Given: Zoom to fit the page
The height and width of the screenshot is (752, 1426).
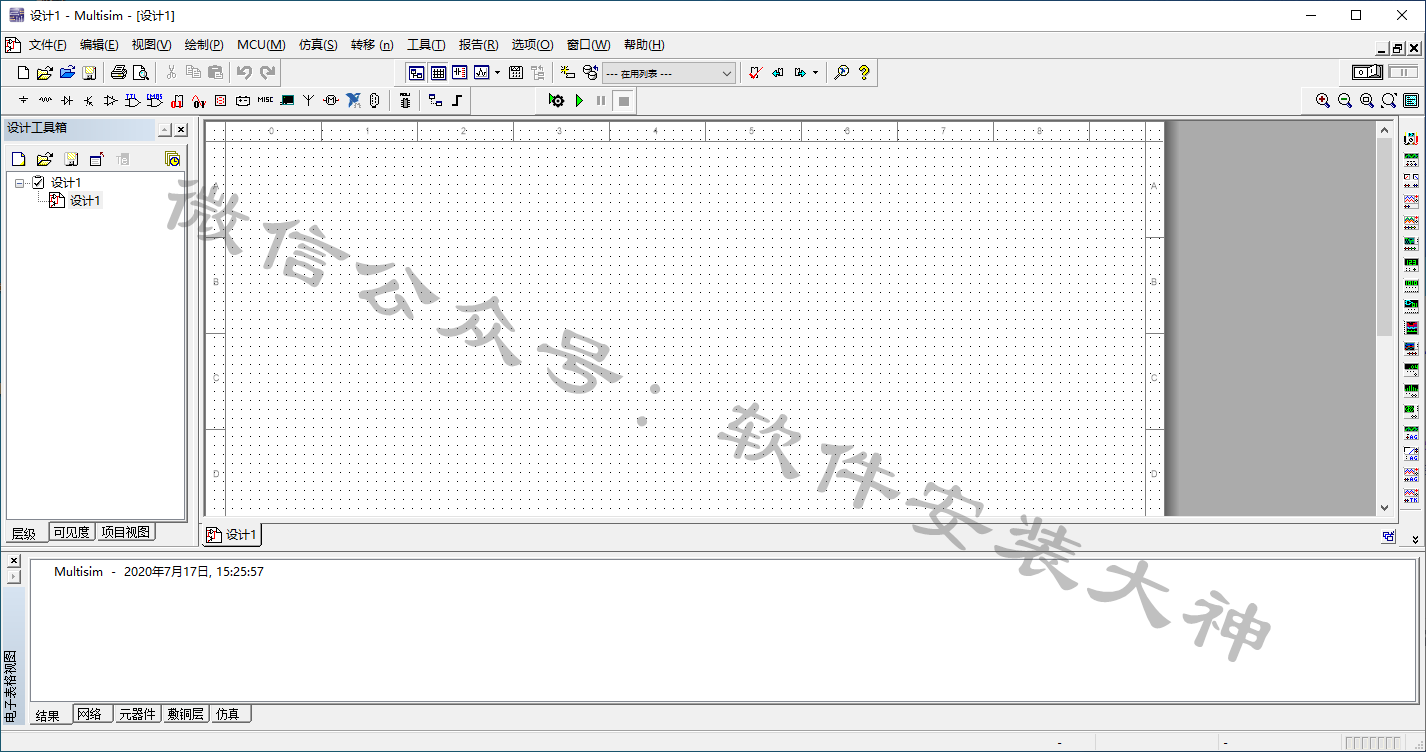Looking at the screenshot, I should pos(1389,100).
